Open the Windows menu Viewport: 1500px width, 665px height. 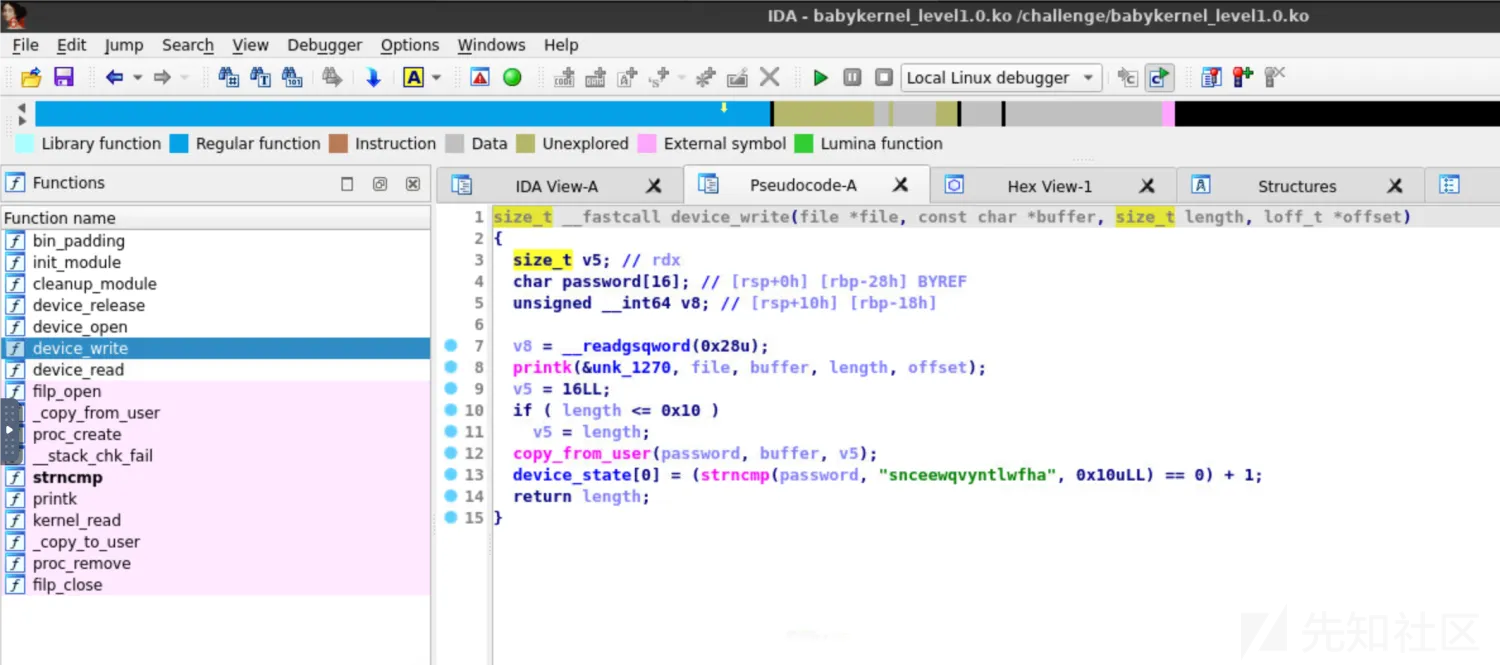click(491, 45)
